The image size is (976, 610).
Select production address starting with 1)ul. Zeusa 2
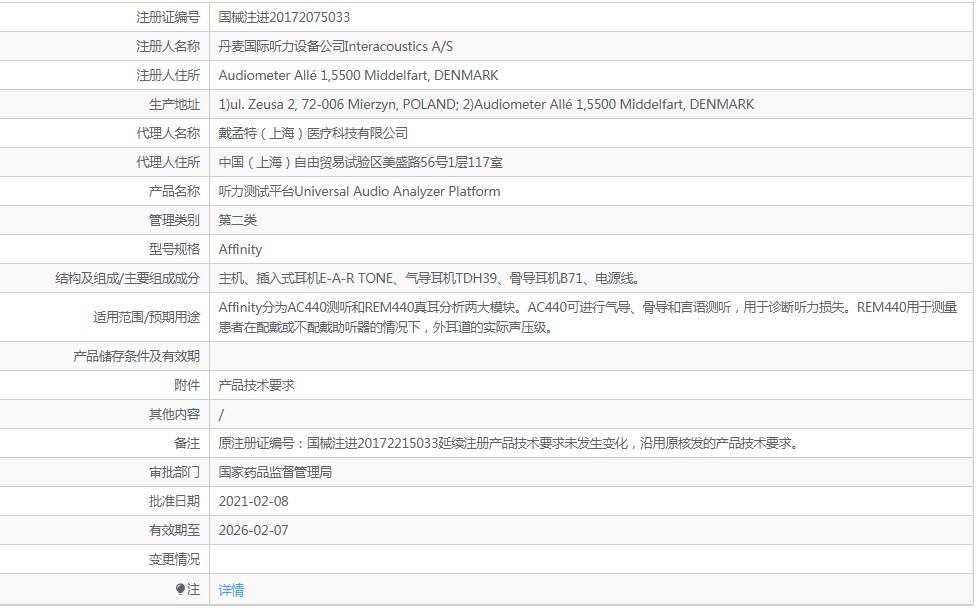pos(486,105)
